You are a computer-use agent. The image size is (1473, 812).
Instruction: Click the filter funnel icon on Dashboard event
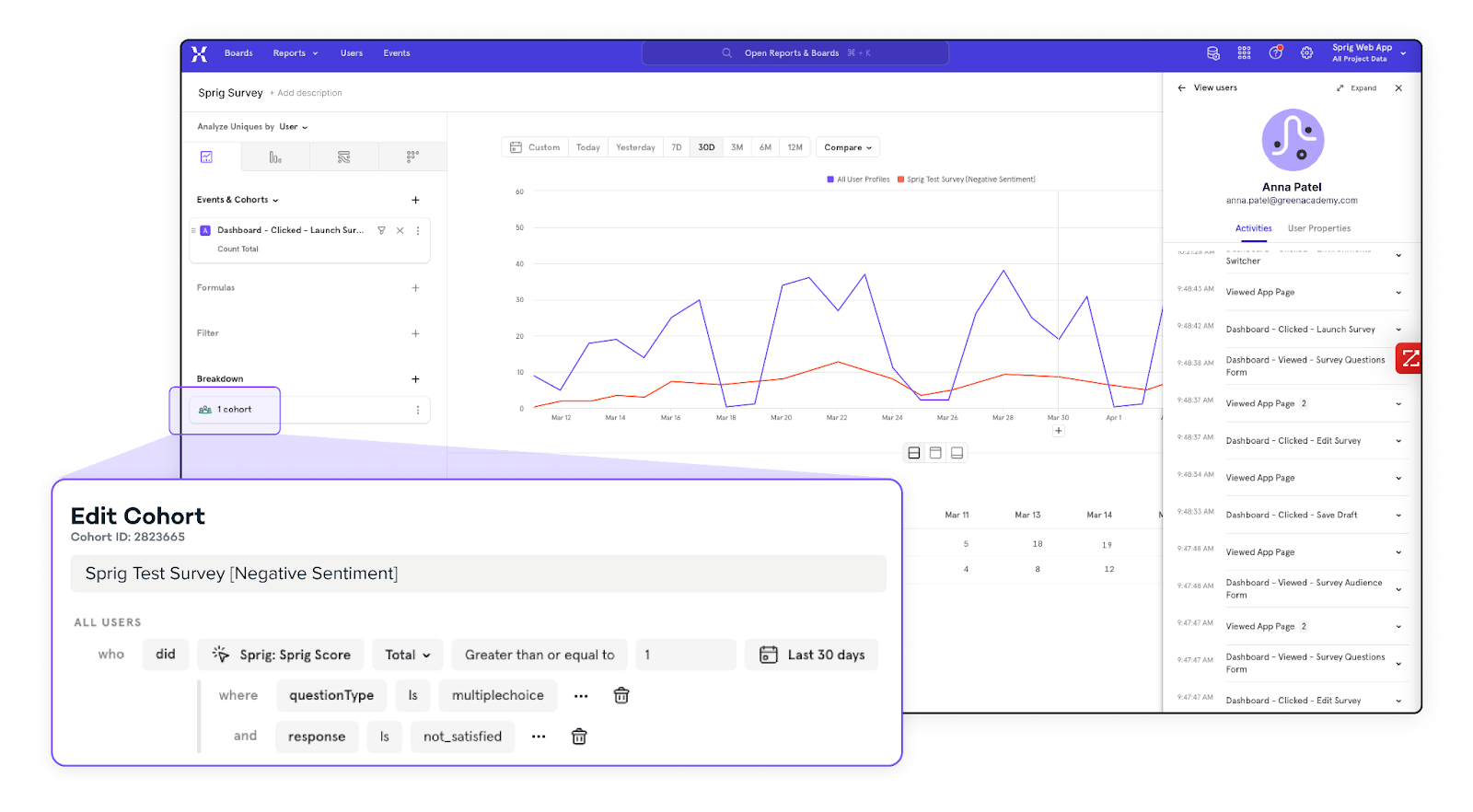pos(381,230)
